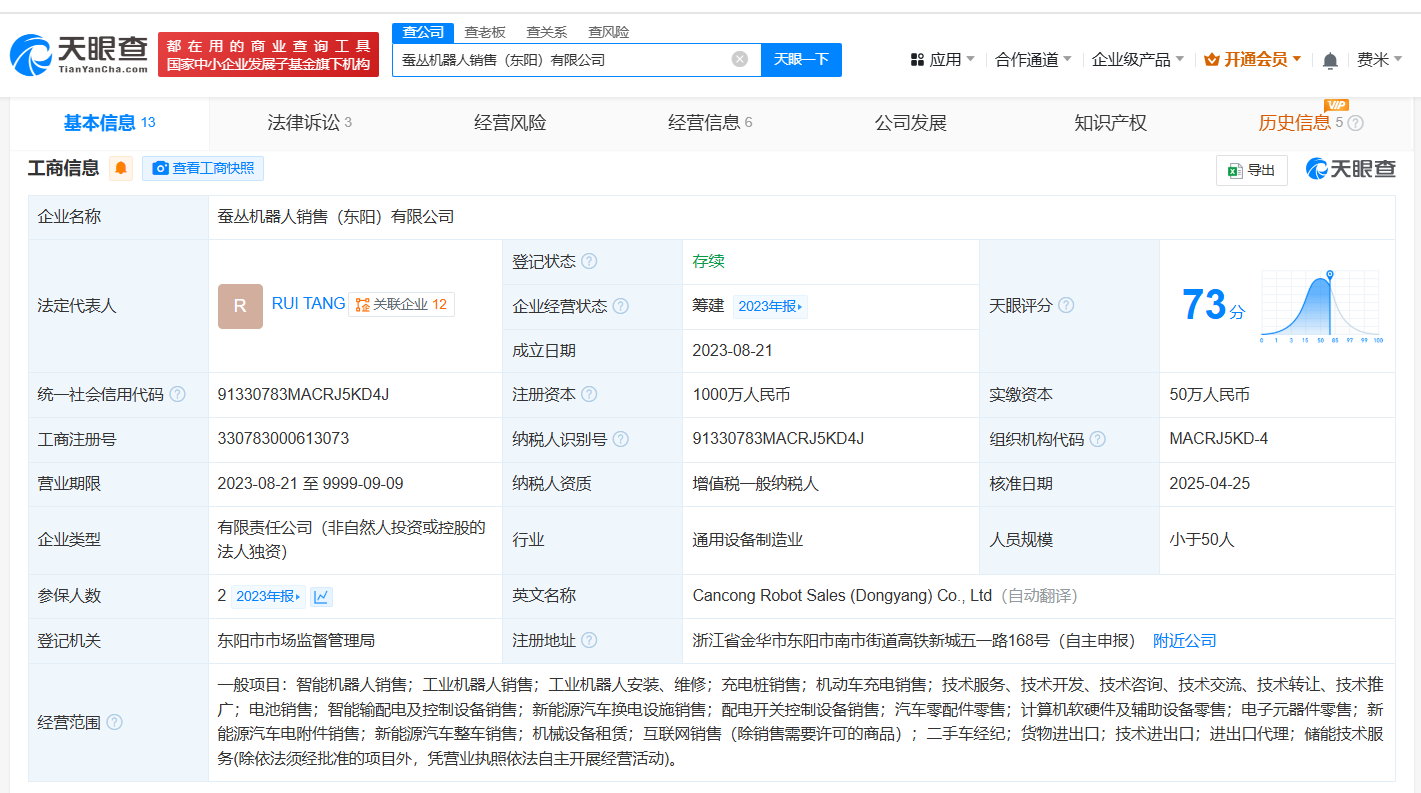The image size is (1421, 793).
Task: Click the help icon next to 注册地址
Action: pyautogui.click(x=589, y=640)
